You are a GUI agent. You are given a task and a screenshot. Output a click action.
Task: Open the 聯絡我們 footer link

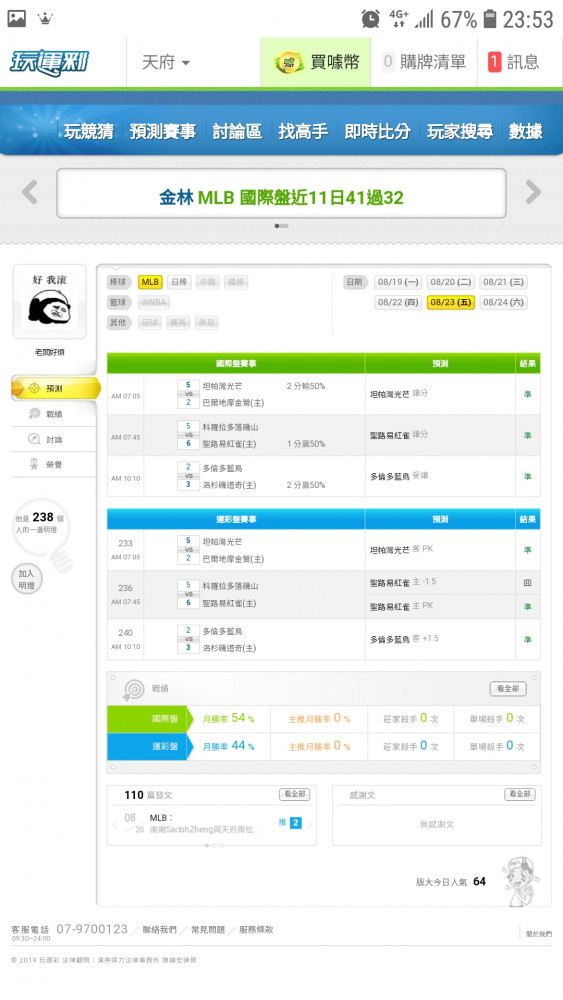pos(159,930)
